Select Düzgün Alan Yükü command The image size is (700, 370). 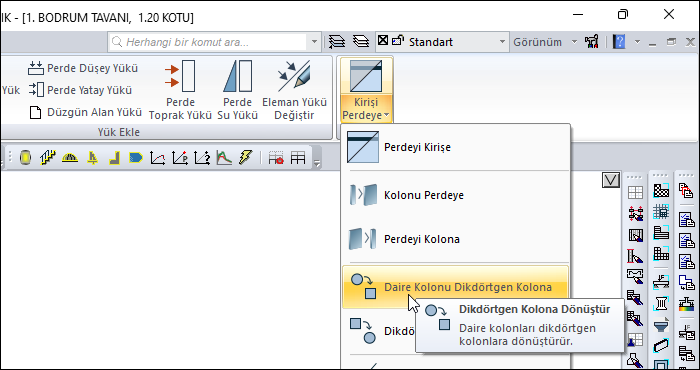[x=85, y=112]
